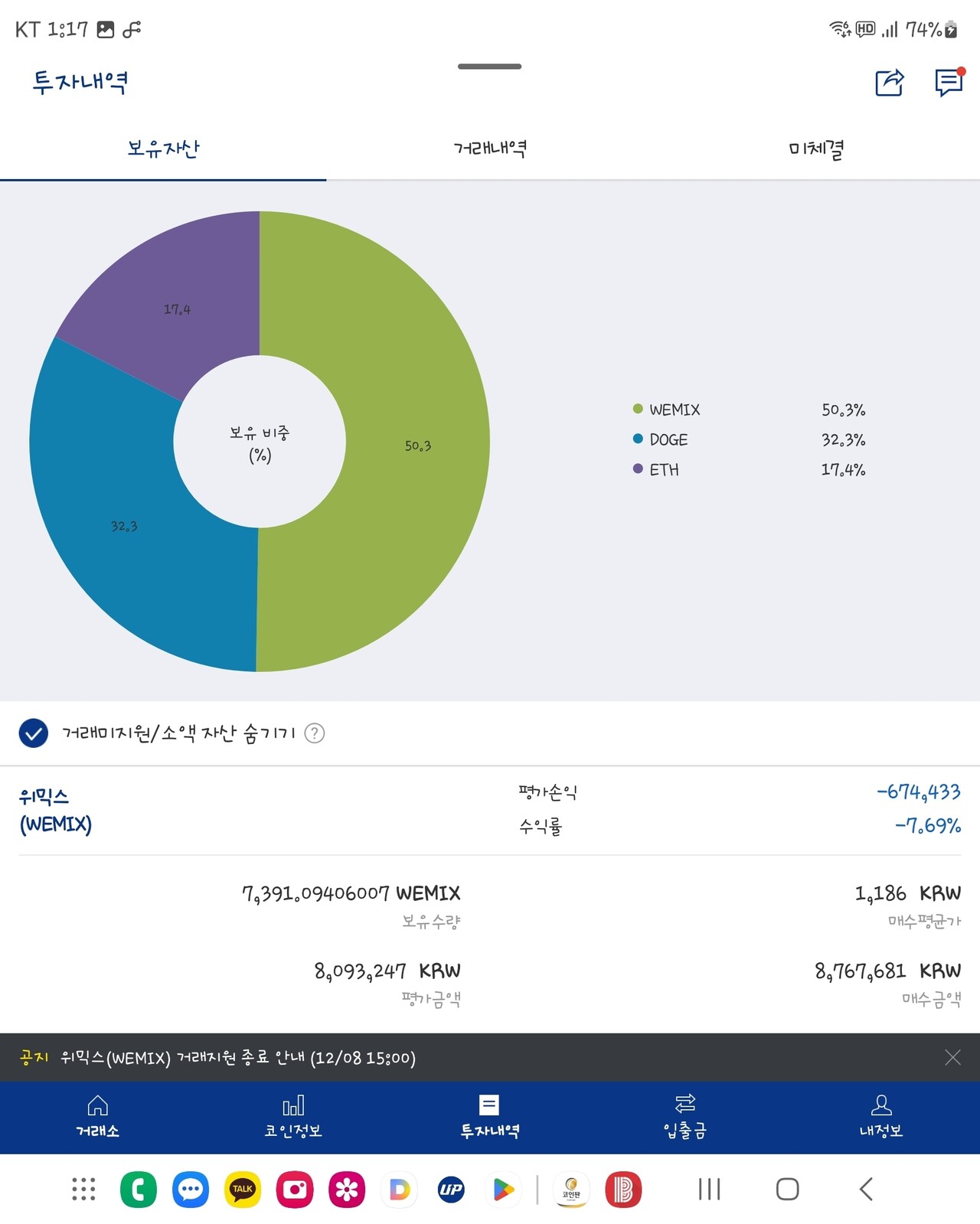980x1224 pixels.
Task: Uncheck 거래미지원/소액 자산 숨기기 checkbox
Action: tap(34, 733)
